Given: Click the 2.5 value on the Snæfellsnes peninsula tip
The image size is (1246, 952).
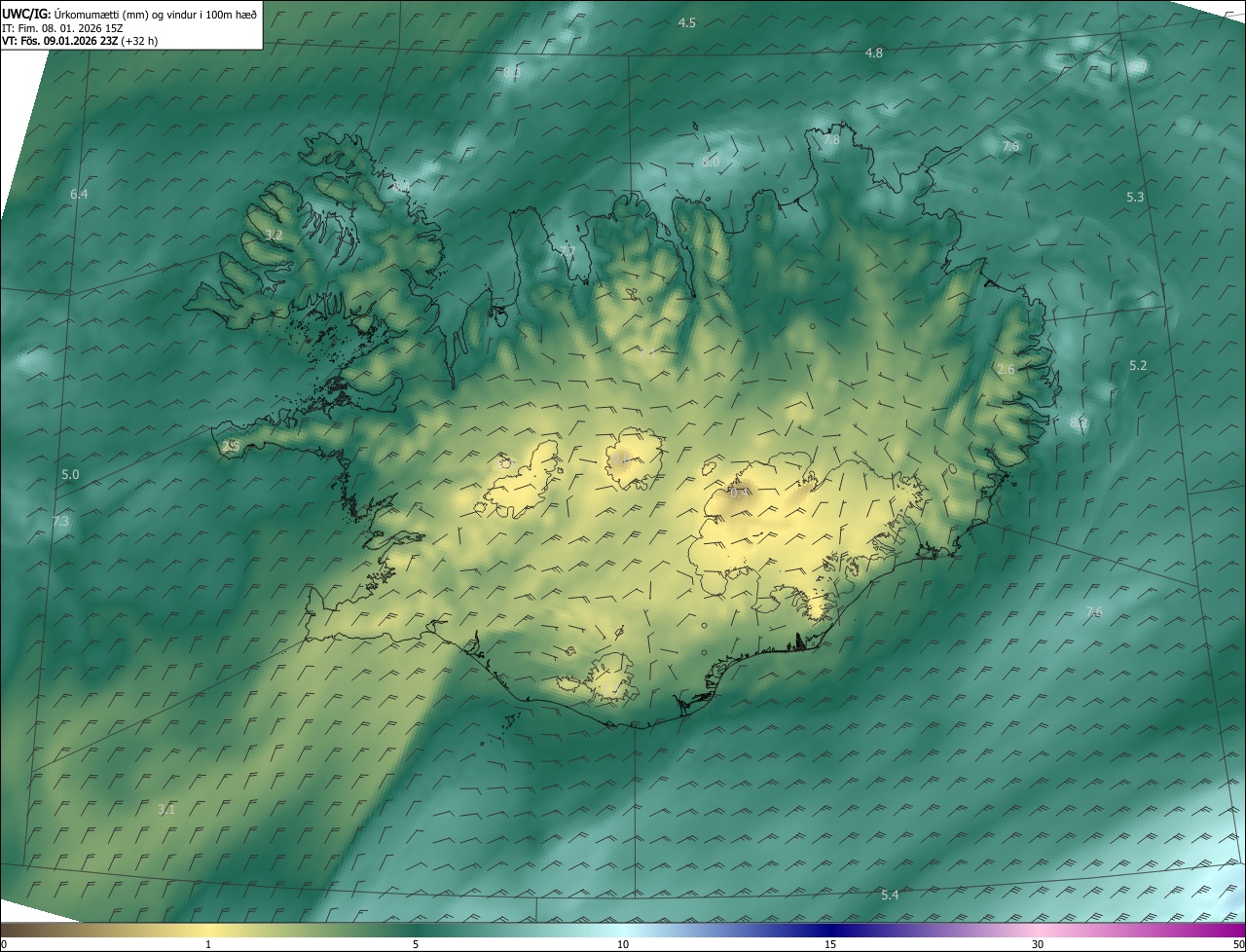Looking at the screenshot, I should [231, 446].
